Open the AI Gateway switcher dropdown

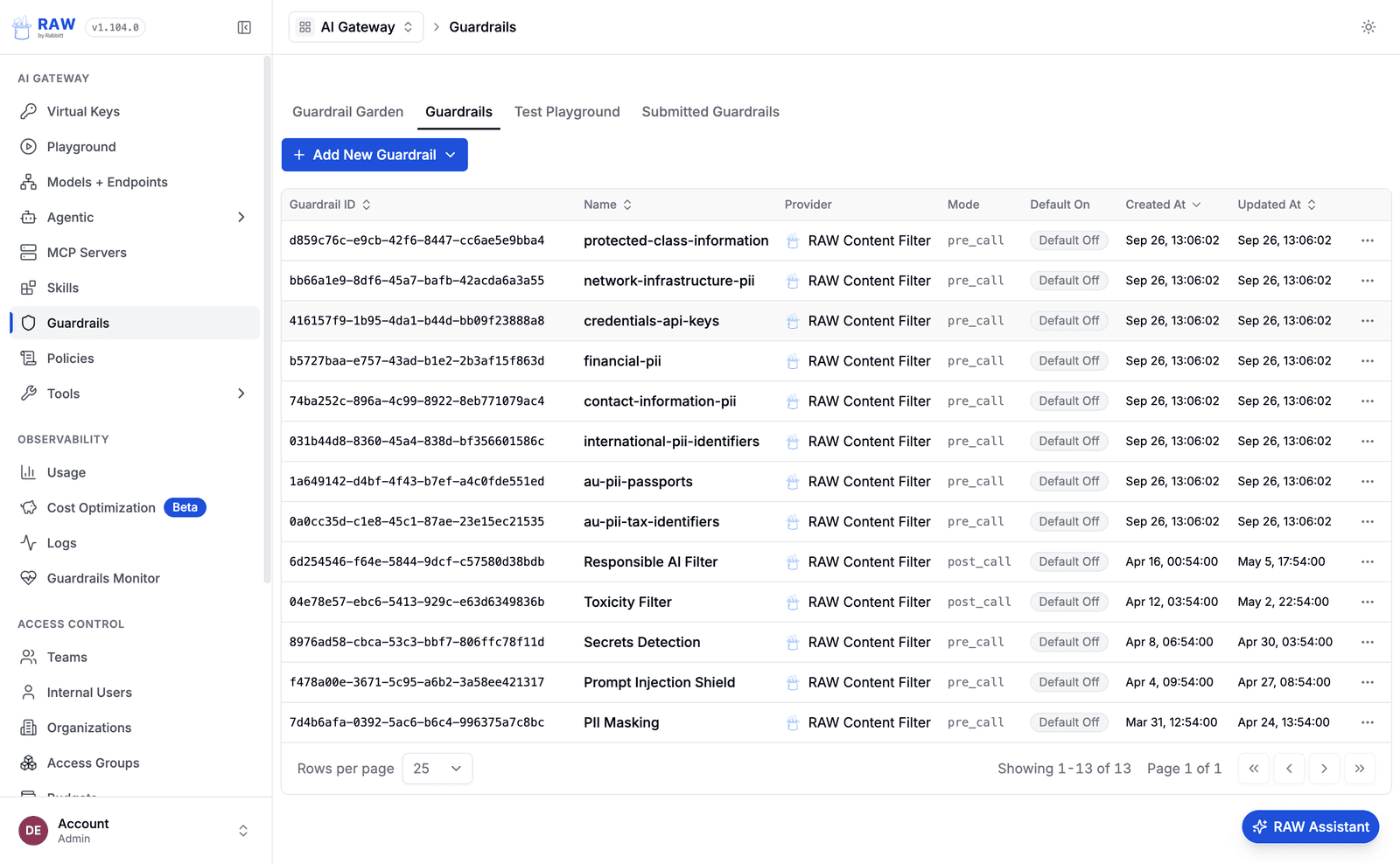coord(356,27)
